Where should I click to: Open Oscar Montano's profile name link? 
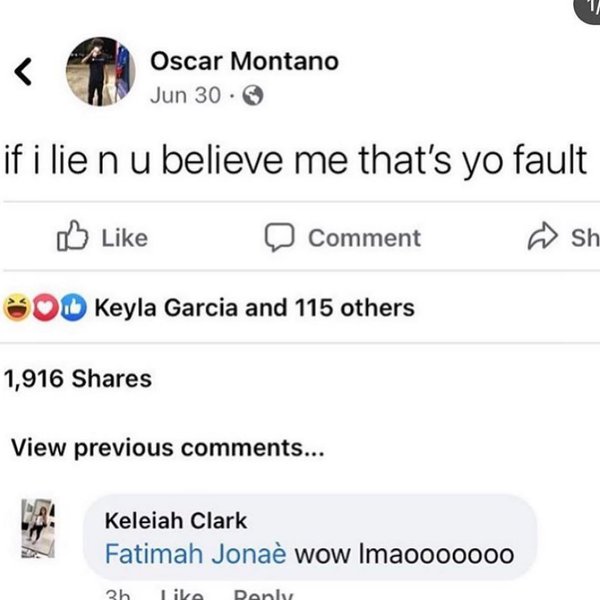coord(244,61)
